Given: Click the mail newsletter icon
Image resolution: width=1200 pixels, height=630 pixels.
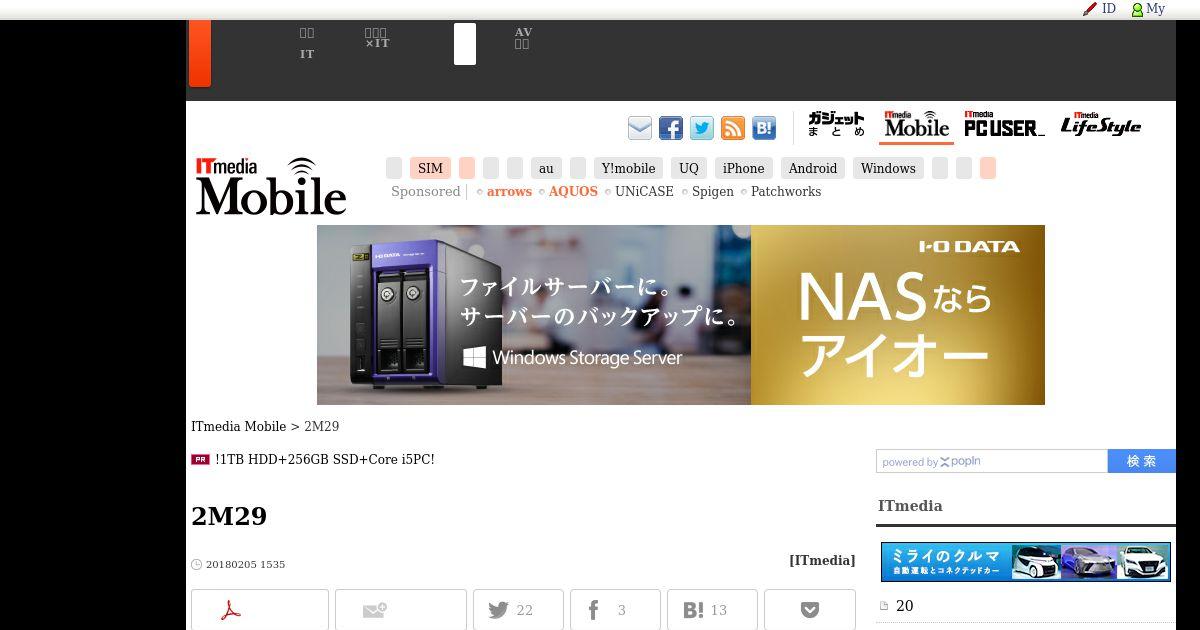Looking at the screenshot, I should [x=640, y=128].
